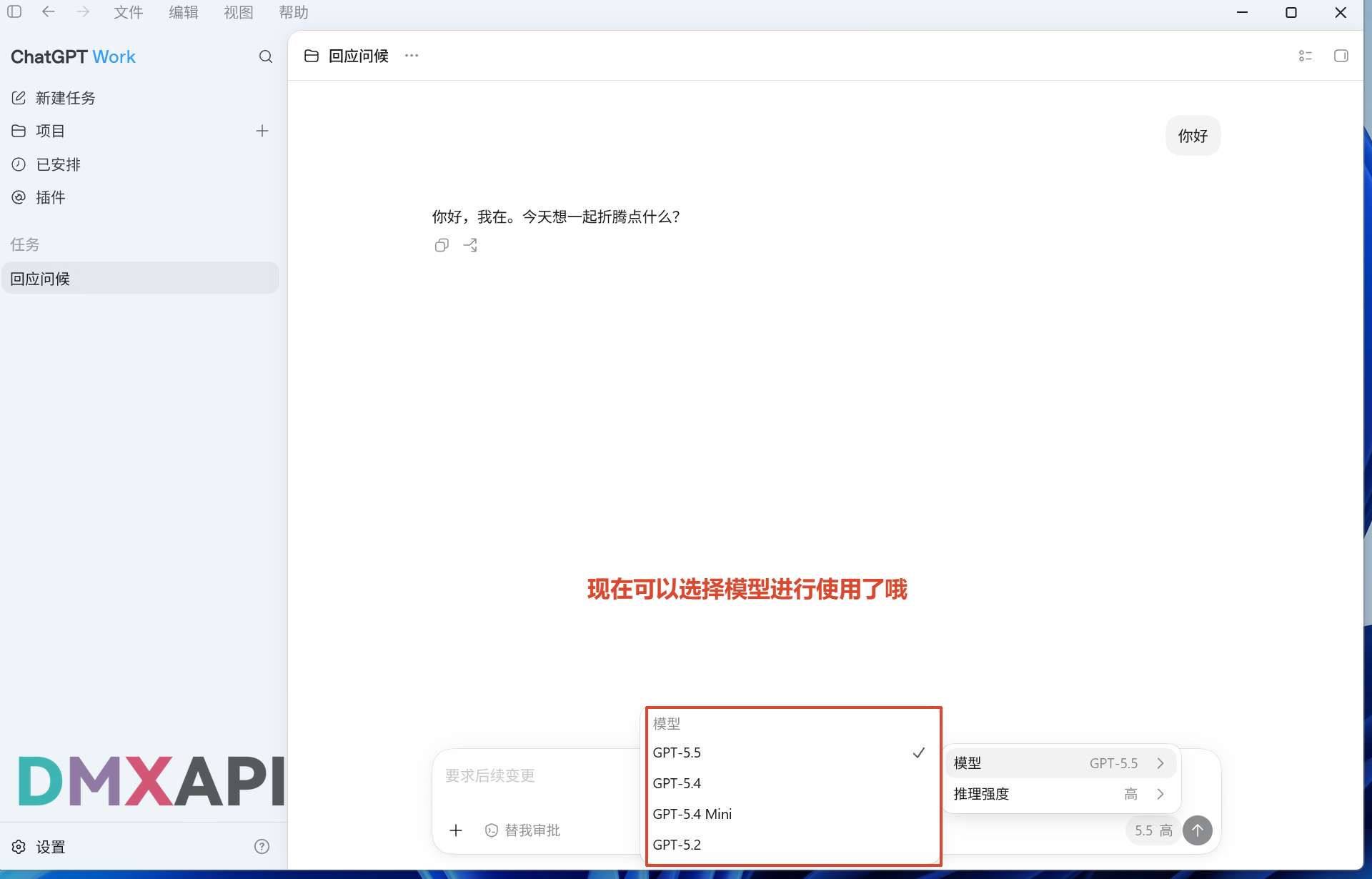
Task: Click the help question mark icon
Action: [x=262, y=847]
